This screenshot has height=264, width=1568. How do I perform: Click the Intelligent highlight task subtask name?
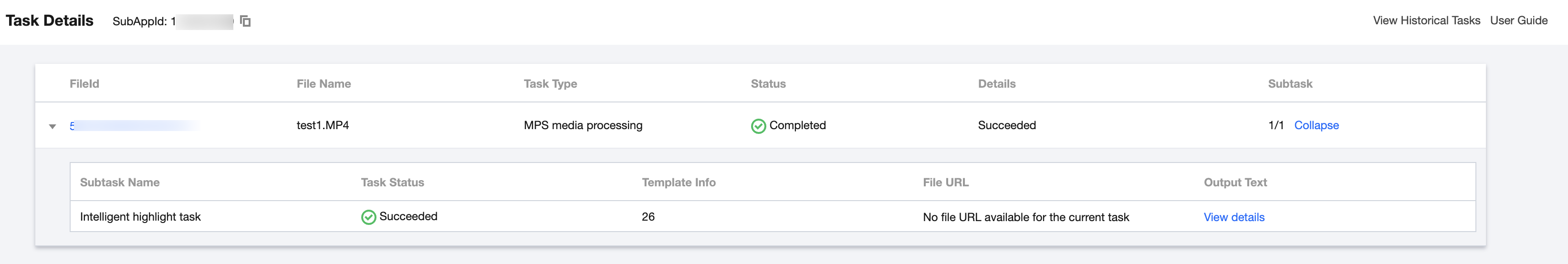[x=140, y=217]
